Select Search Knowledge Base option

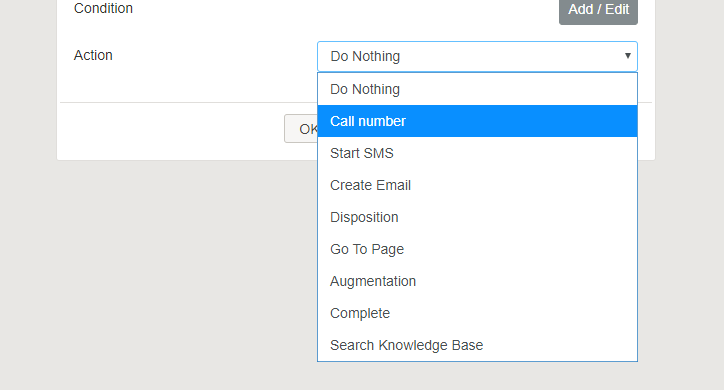click(x=477, y=345)
